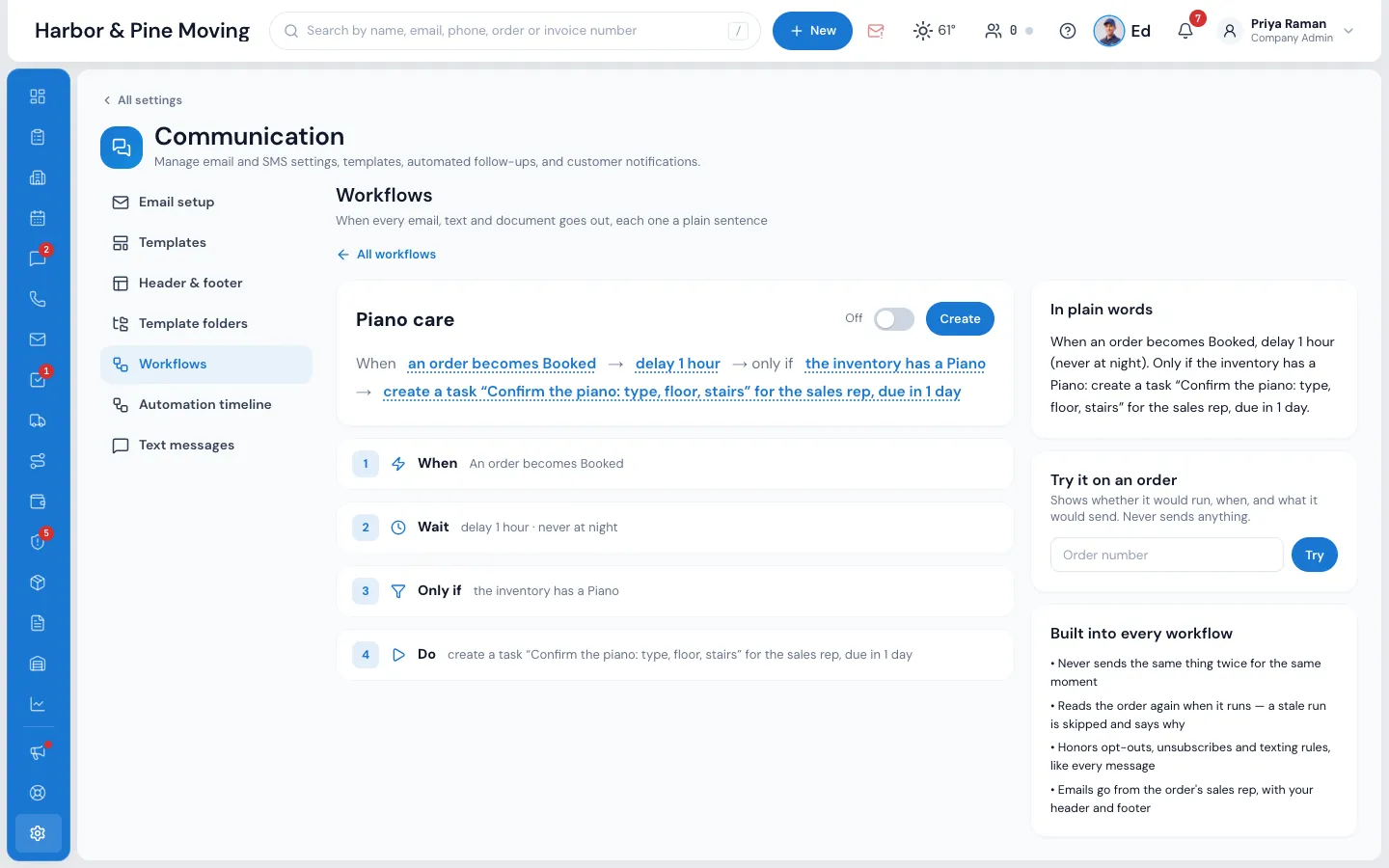
Task: Expand the Priya Raman account dropdown
Action: tap(1348, 31)
